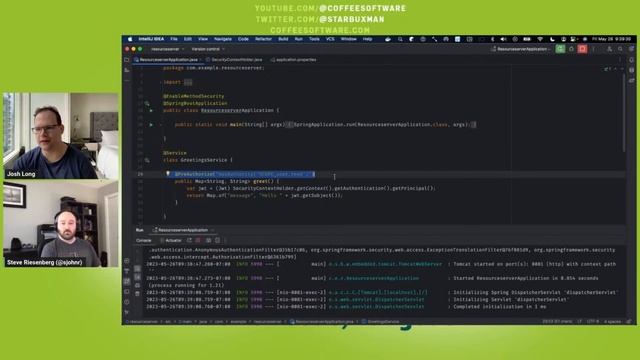This screenshot has width=640, height=360.
Task: Click the editor vertical scrollbar
Action: pyautogui.click(x=623, y=112)
